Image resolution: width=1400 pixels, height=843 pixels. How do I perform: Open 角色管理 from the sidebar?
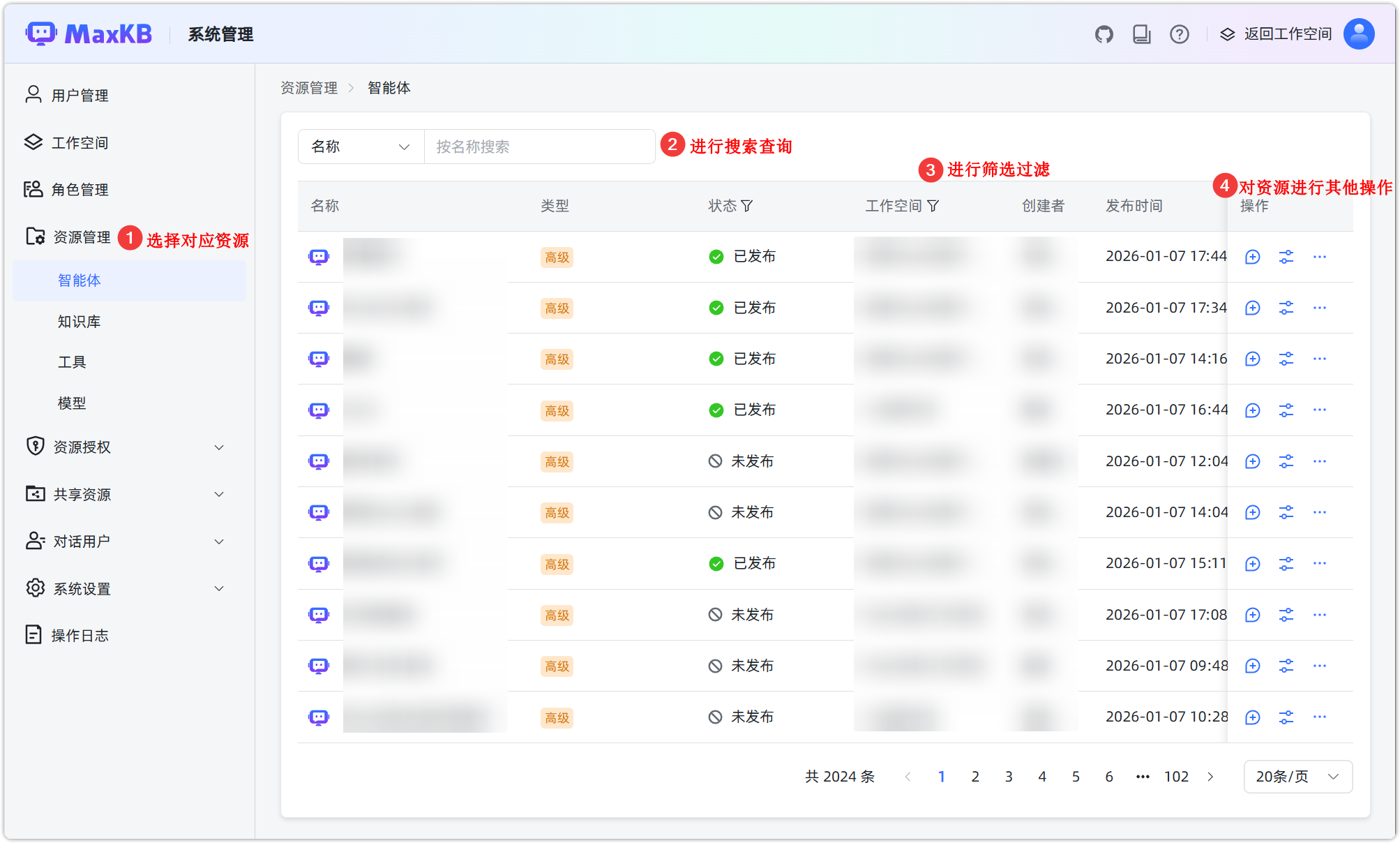80,189
